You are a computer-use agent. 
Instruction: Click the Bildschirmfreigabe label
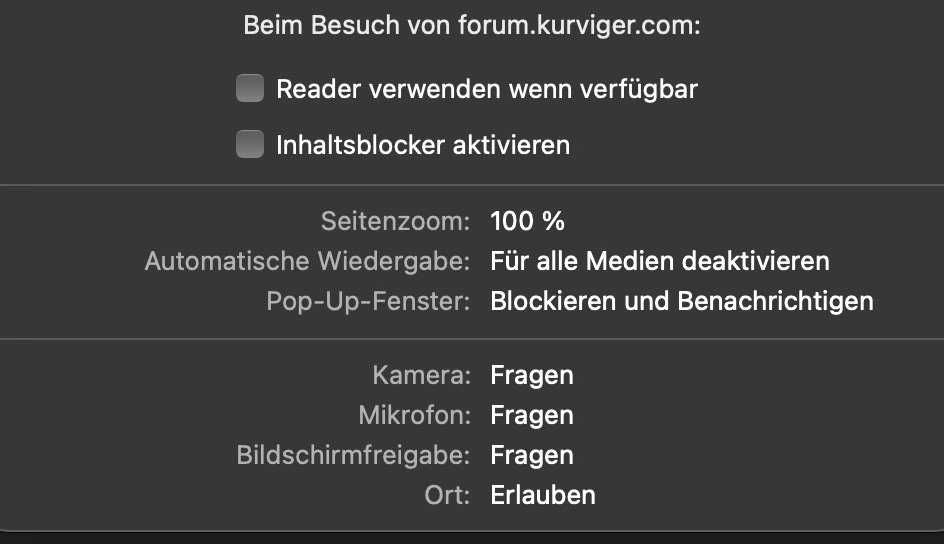click(353, 455)
